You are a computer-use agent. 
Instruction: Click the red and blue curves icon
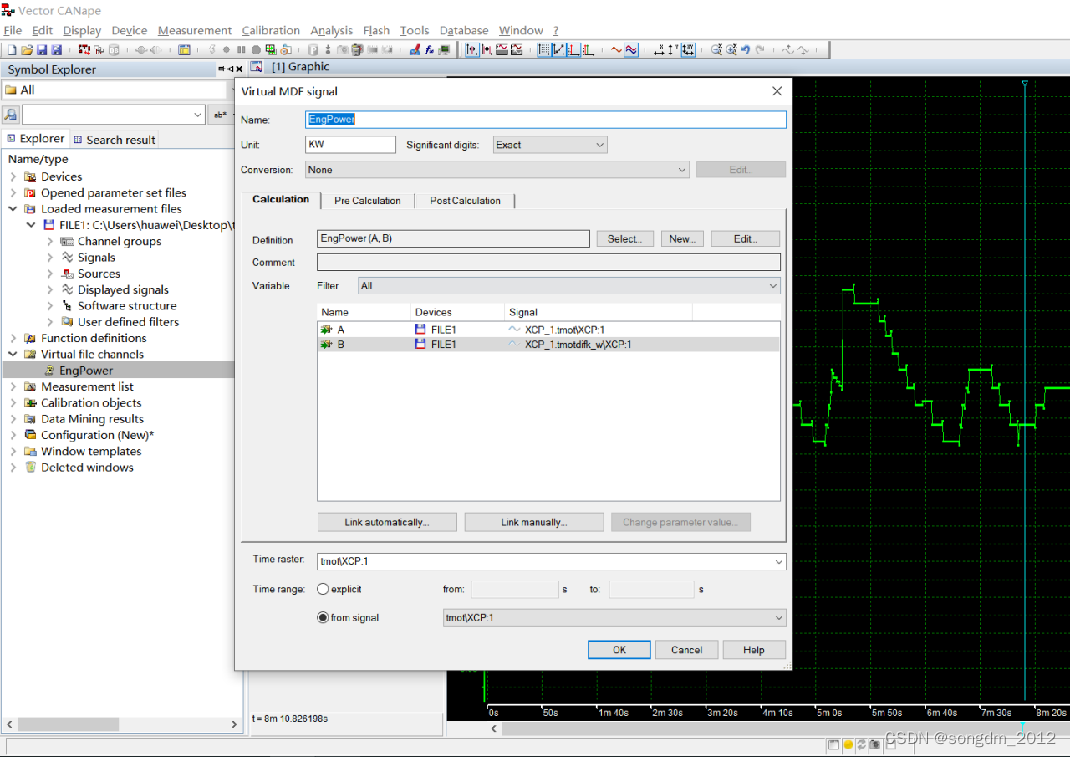coord(631,49)
